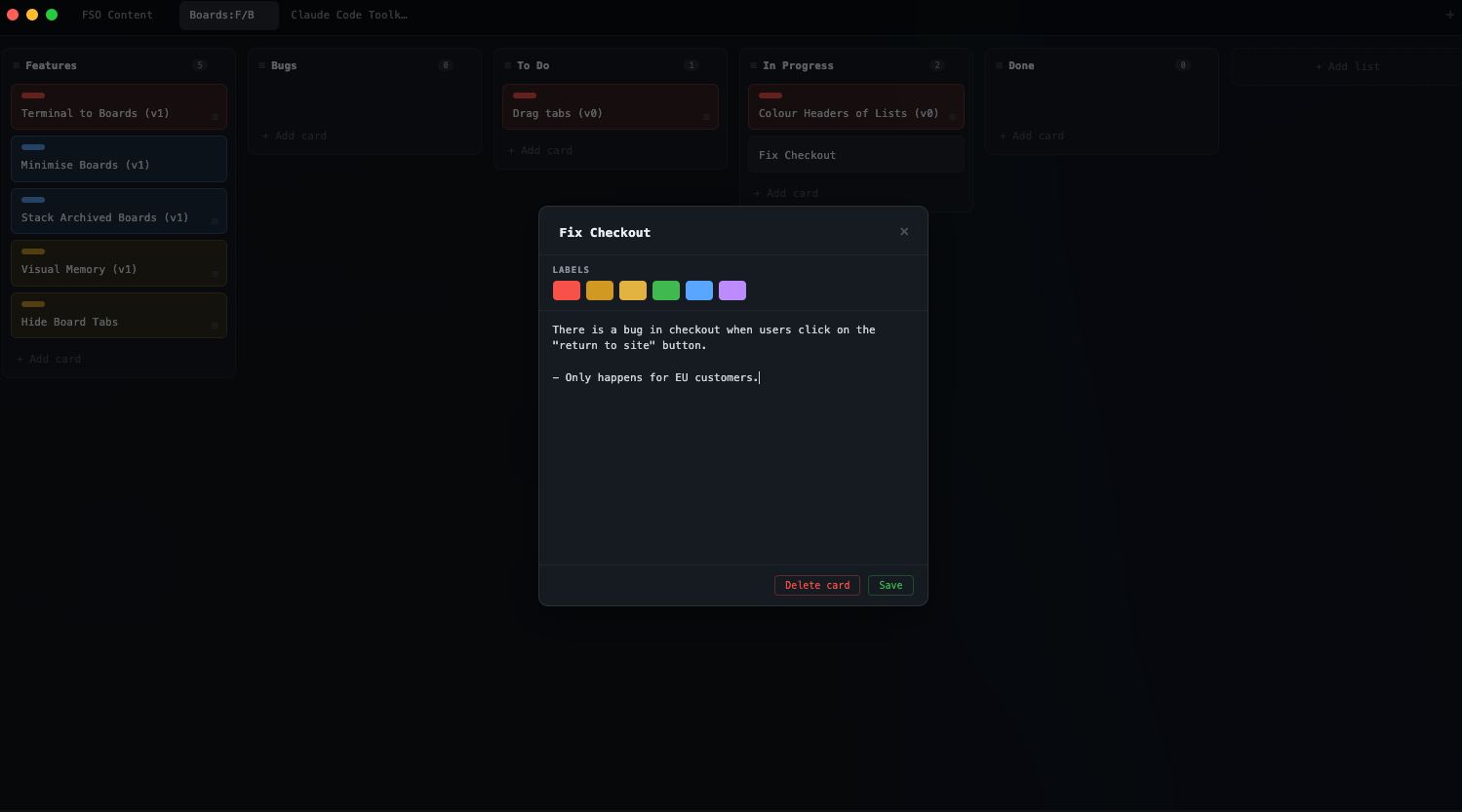The width and height of the screenshot is (1462, 812).
Task: Click the grip icon on the Features list header
Action: pyautogui.click(x=14, y=65)
